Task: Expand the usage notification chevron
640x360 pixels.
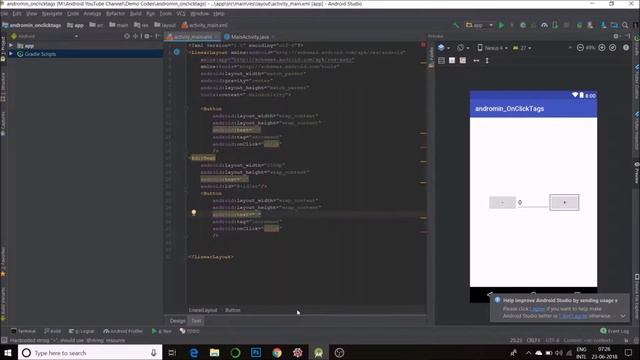Action: coord(623,316)
